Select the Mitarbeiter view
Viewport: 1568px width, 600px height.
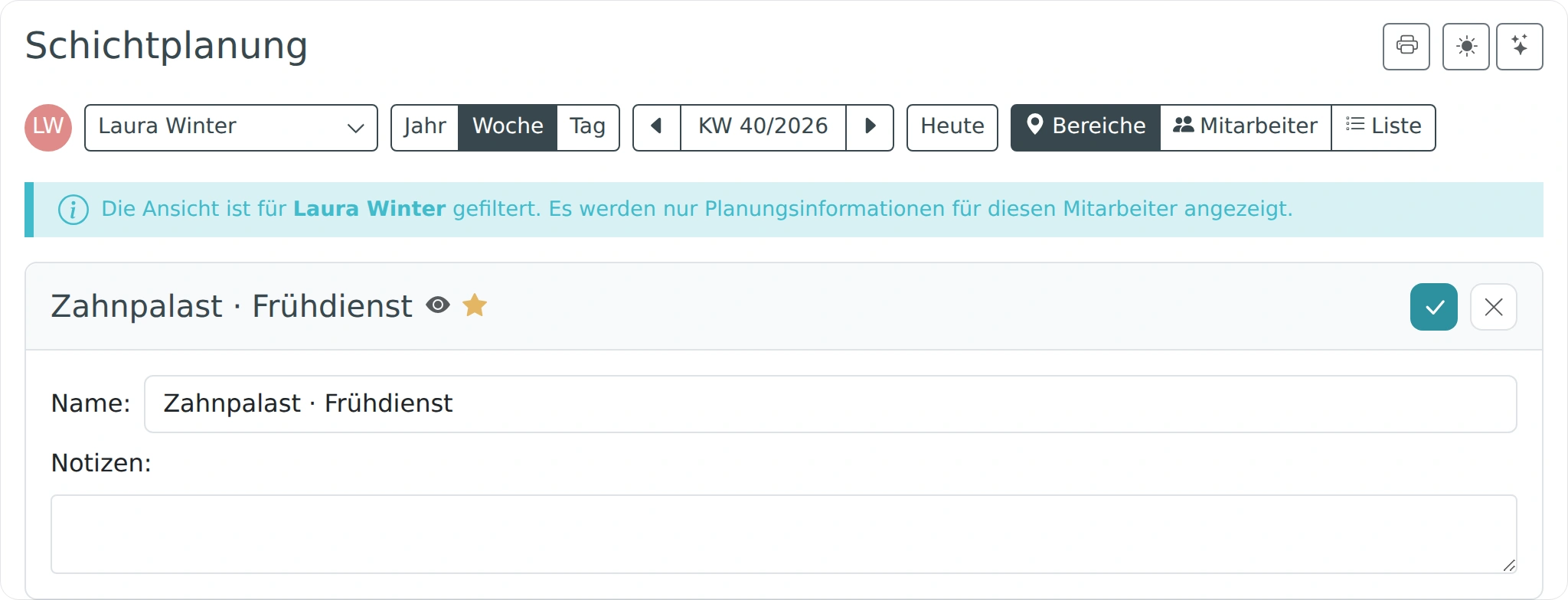[1246, 128]
